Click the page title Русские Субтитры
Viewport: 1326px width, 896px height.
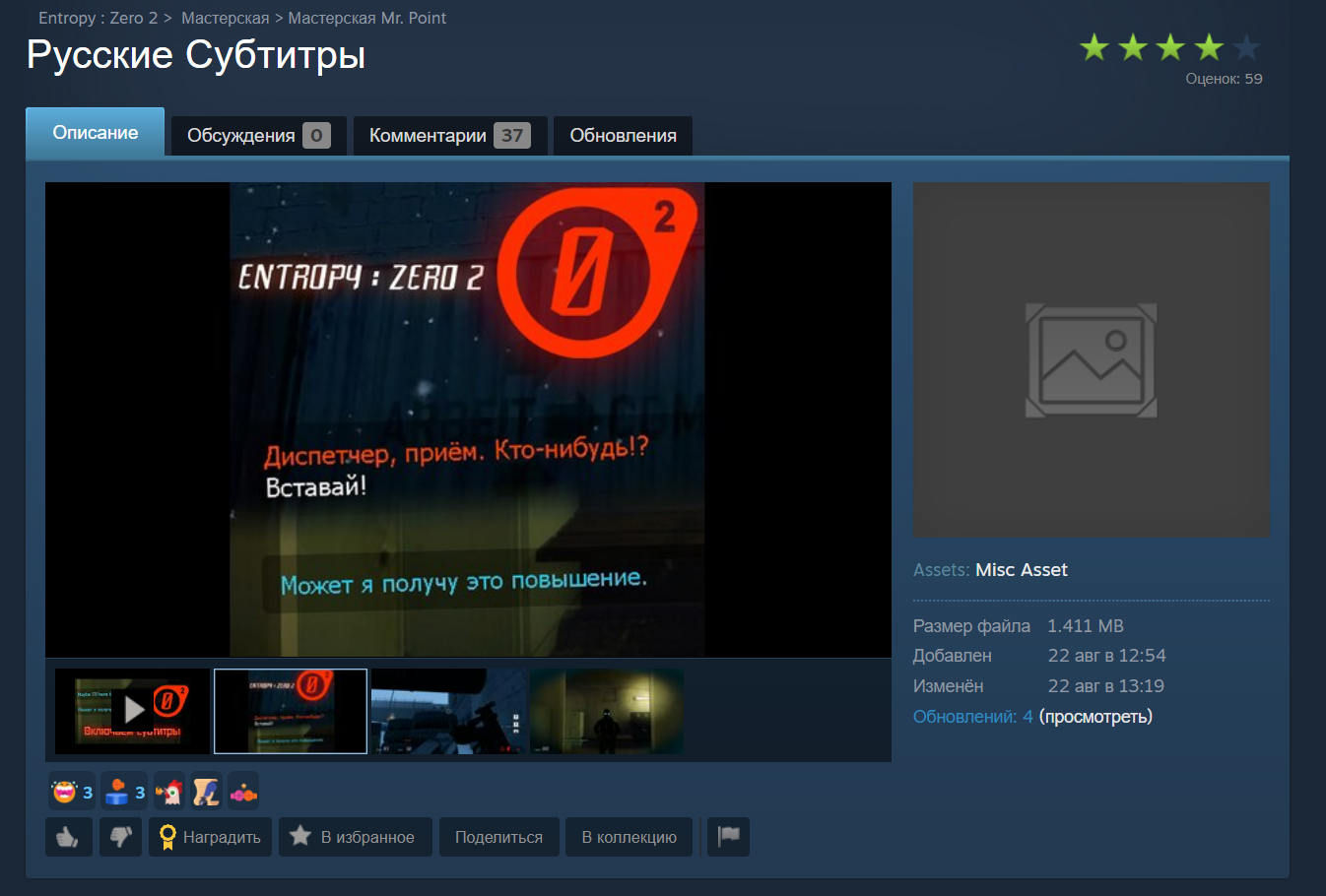click(x=196, y=55)
